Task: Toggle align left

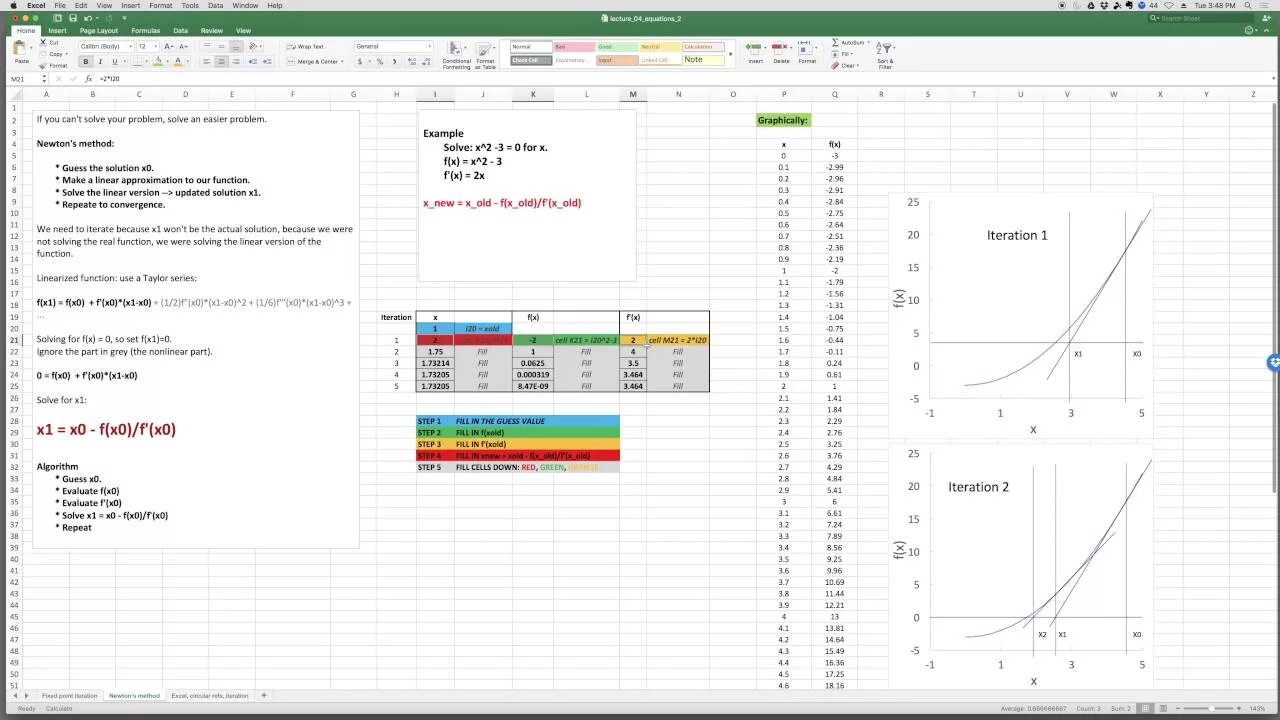Action: coord(207,62)
